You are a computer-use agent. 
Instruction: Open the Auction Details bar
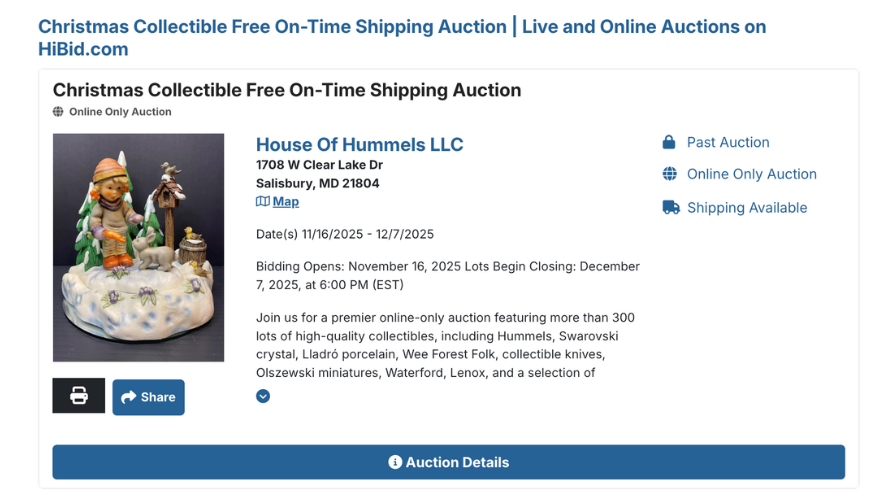448,462
